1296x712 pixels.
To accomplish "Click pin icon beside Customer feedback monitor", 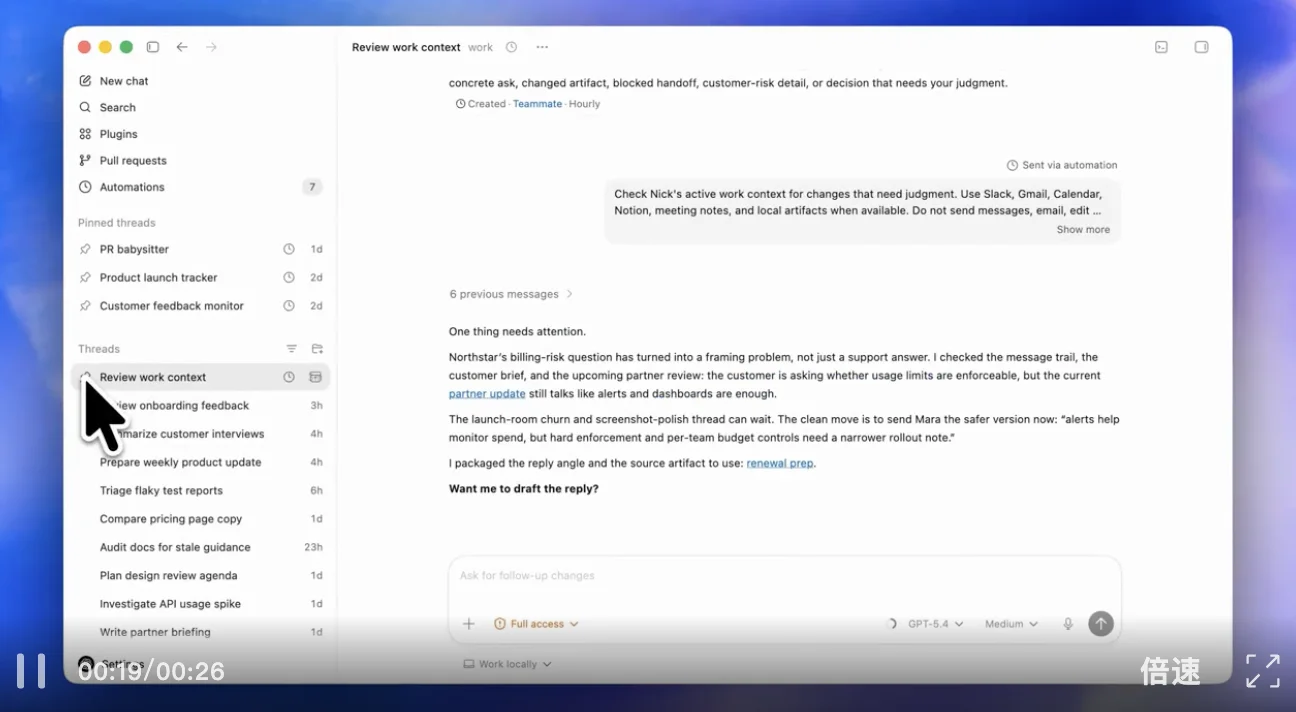I will point(85,306).
